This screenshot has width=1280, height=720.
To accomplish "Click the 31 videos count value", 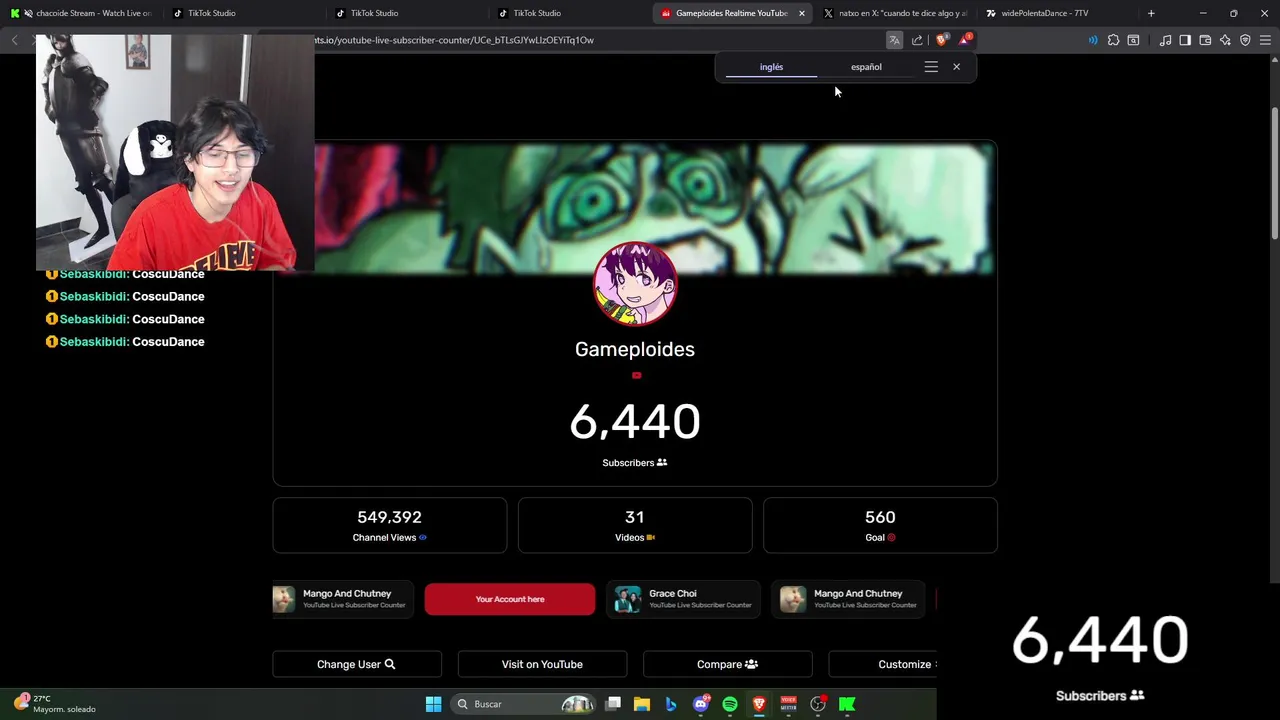I will point(635,517).
